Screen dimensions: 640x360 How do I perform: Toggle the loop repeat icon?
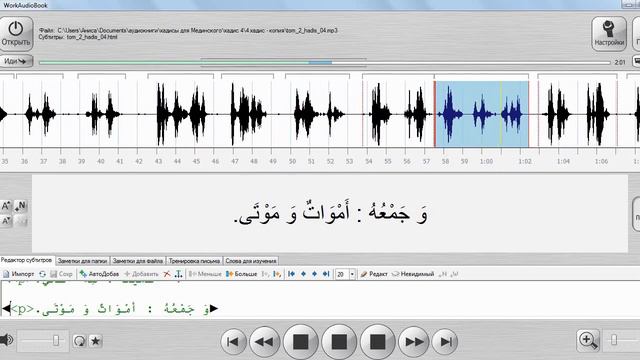[x=79, y=340]
